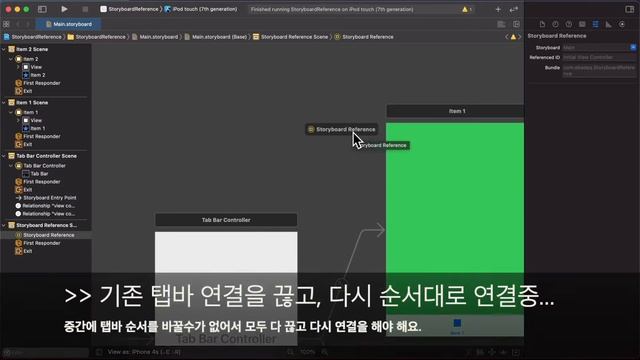Show the Size inspector
The image size is (640, 360).
[x=609, y=24]
